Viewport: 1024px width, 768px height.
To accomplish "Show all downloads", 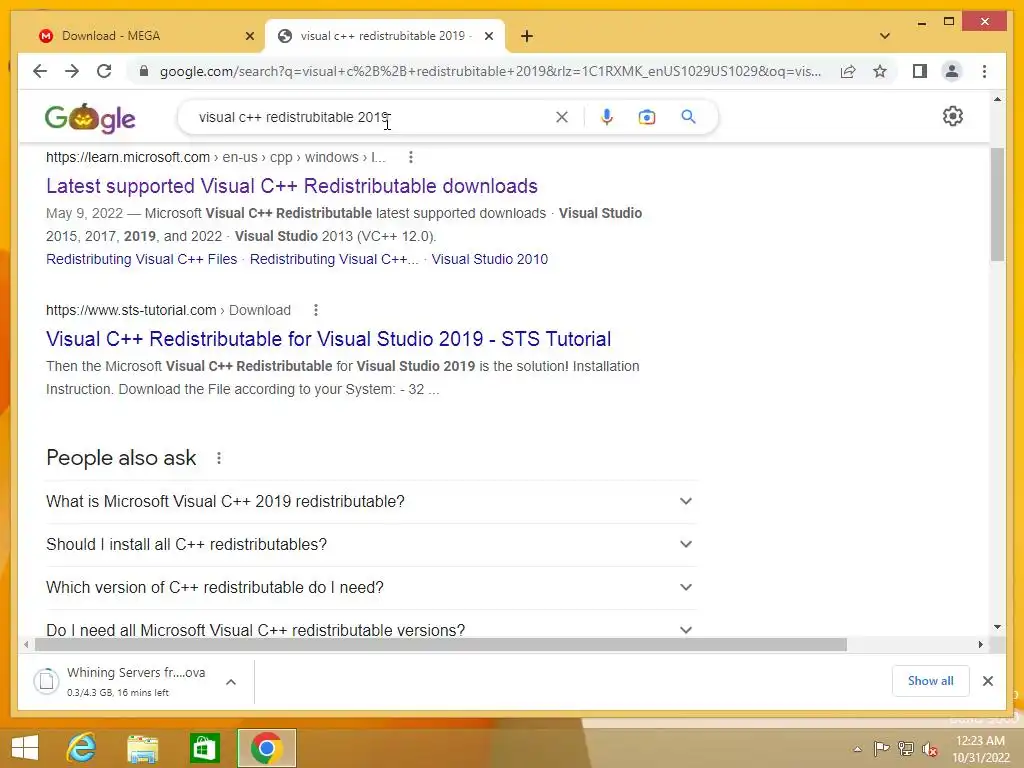I will [x=930, y=681].
